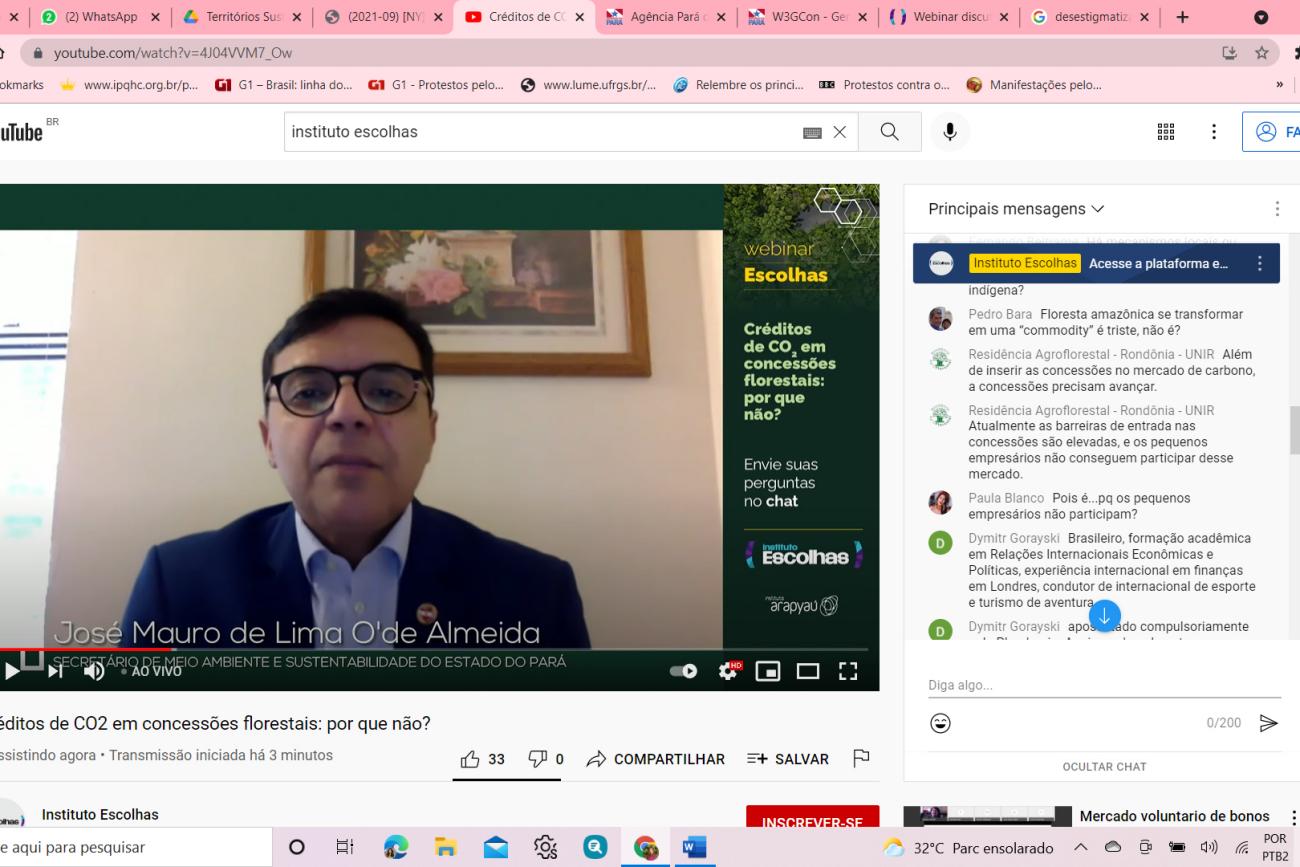Click the red video progress bar

click(85, 650)
